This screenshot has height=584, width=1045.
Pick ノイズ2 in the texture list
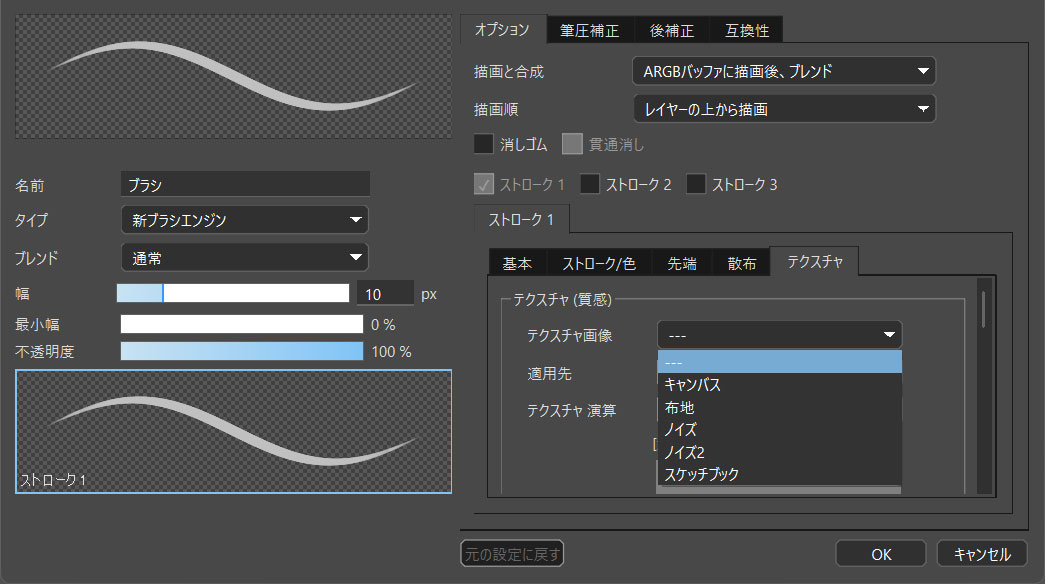click(685, 452)
